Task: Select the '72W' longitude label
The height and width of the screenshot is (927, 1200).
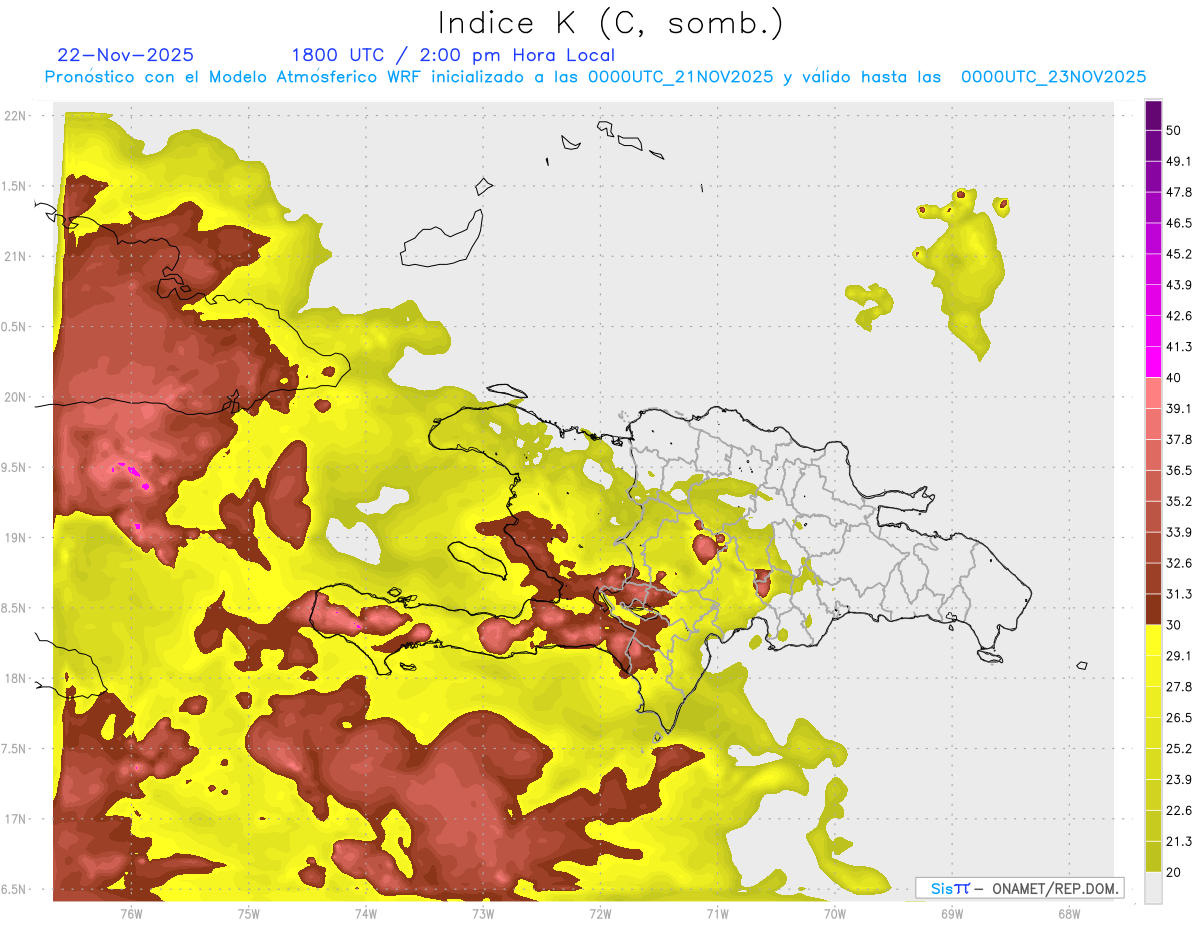Action: (x=600, y=913)
